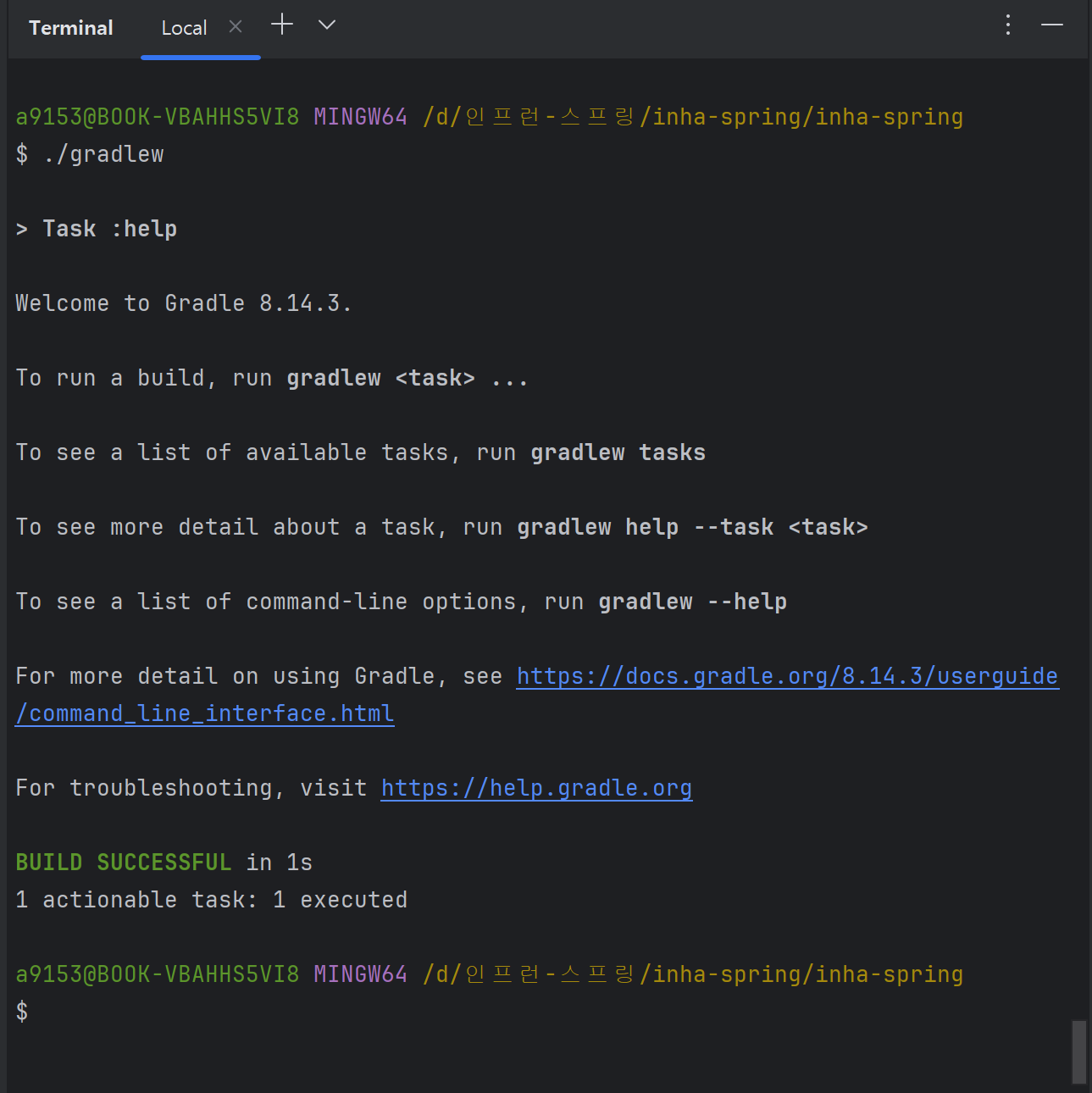The width and height of the screenshot is (1092, 1093).
Task: Open the command_line_interface.html link
Action: 205,713
